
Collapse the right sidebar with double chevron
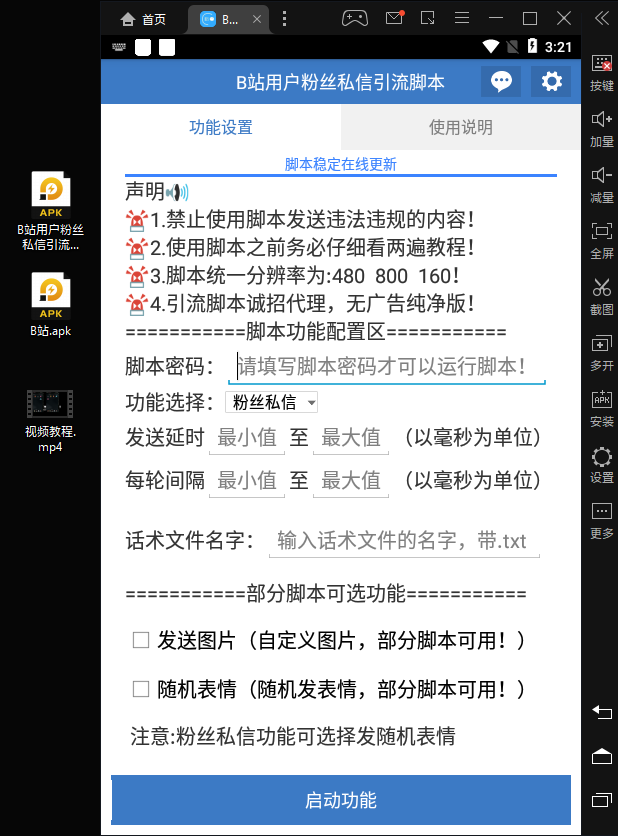[601, 18]
